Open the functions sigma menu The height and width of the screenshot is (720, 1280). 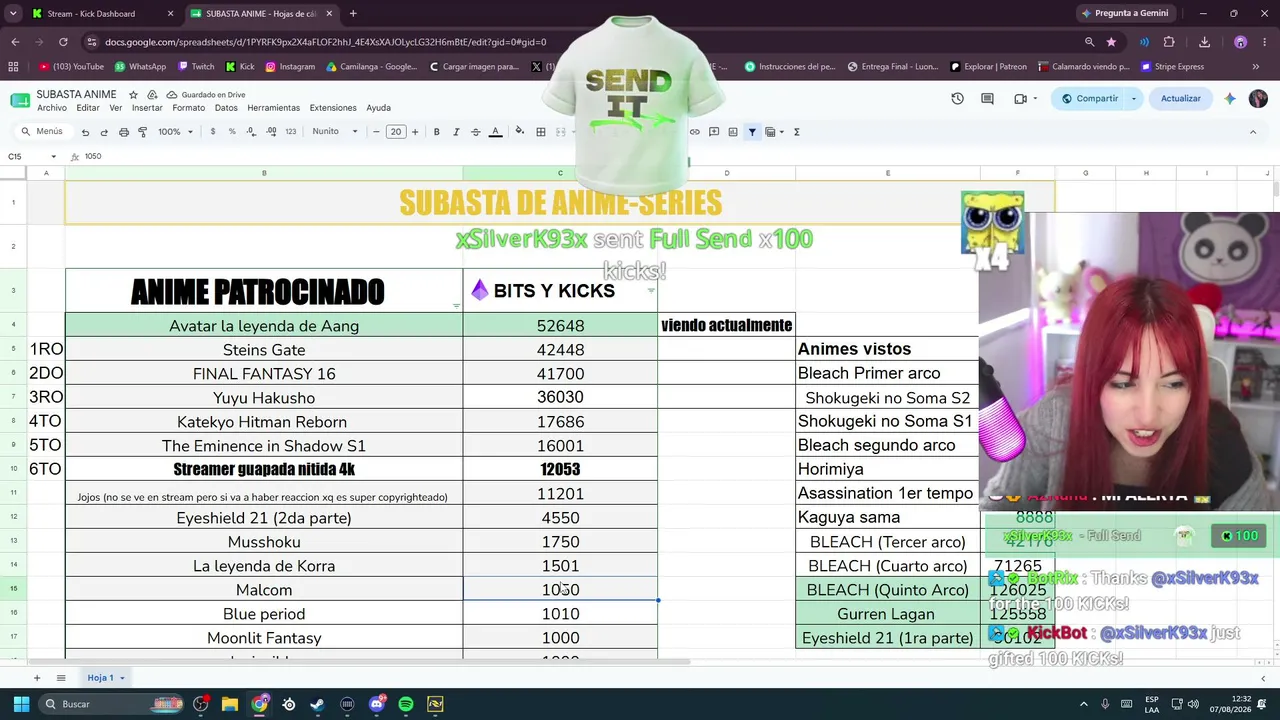click(x=796, y=132)
